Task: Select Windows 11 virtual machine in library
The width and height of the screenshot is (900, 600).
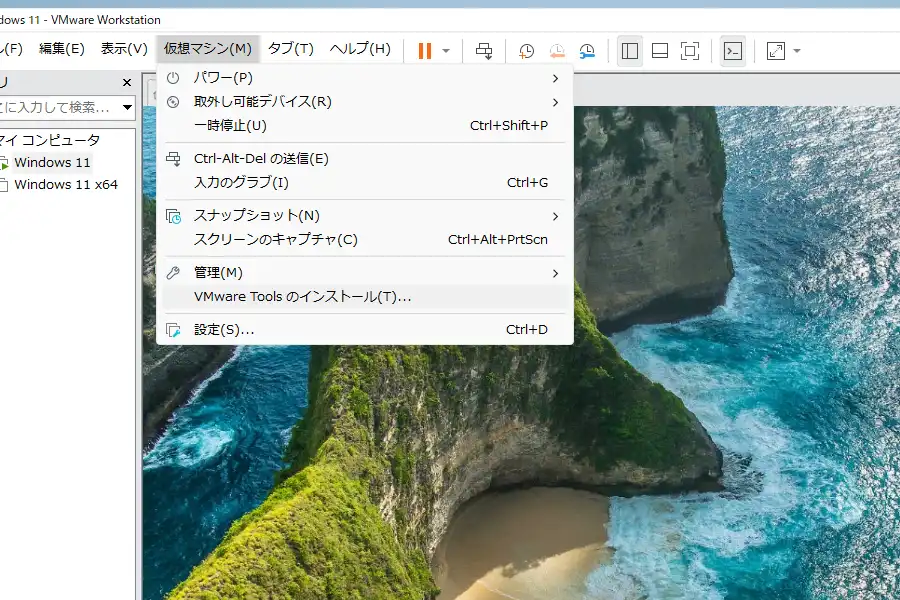Action: pyautogui.click(x=52, y=162)
